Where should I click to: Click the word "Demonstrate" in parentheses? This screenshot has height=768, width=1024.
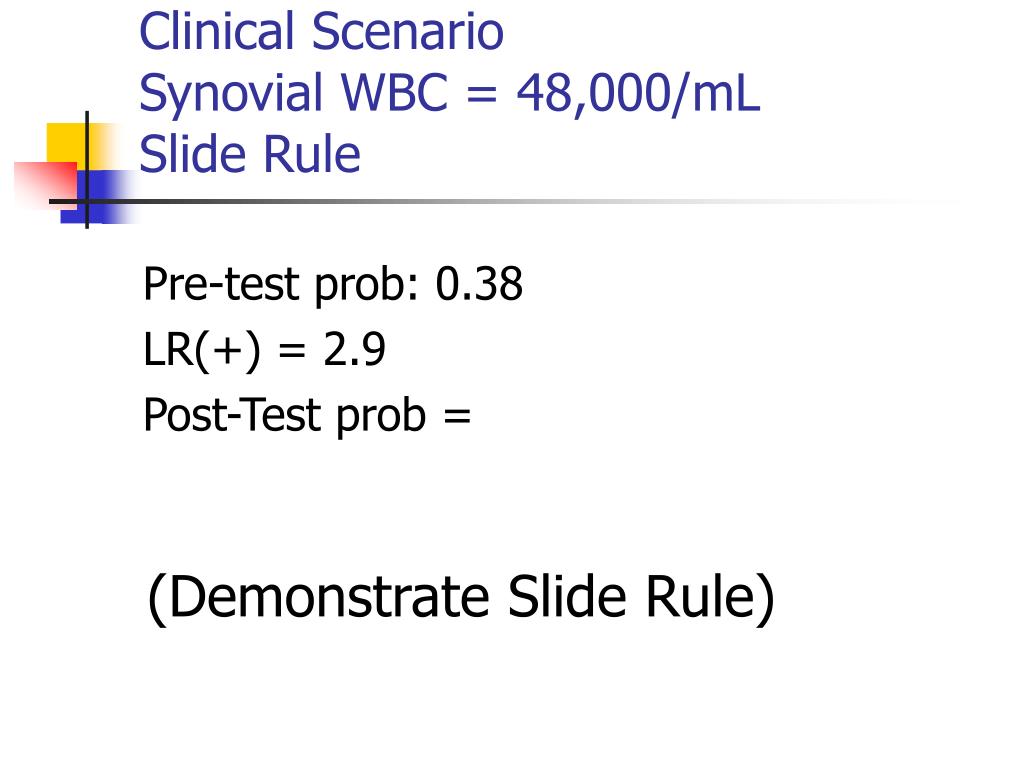click(328, 596)
